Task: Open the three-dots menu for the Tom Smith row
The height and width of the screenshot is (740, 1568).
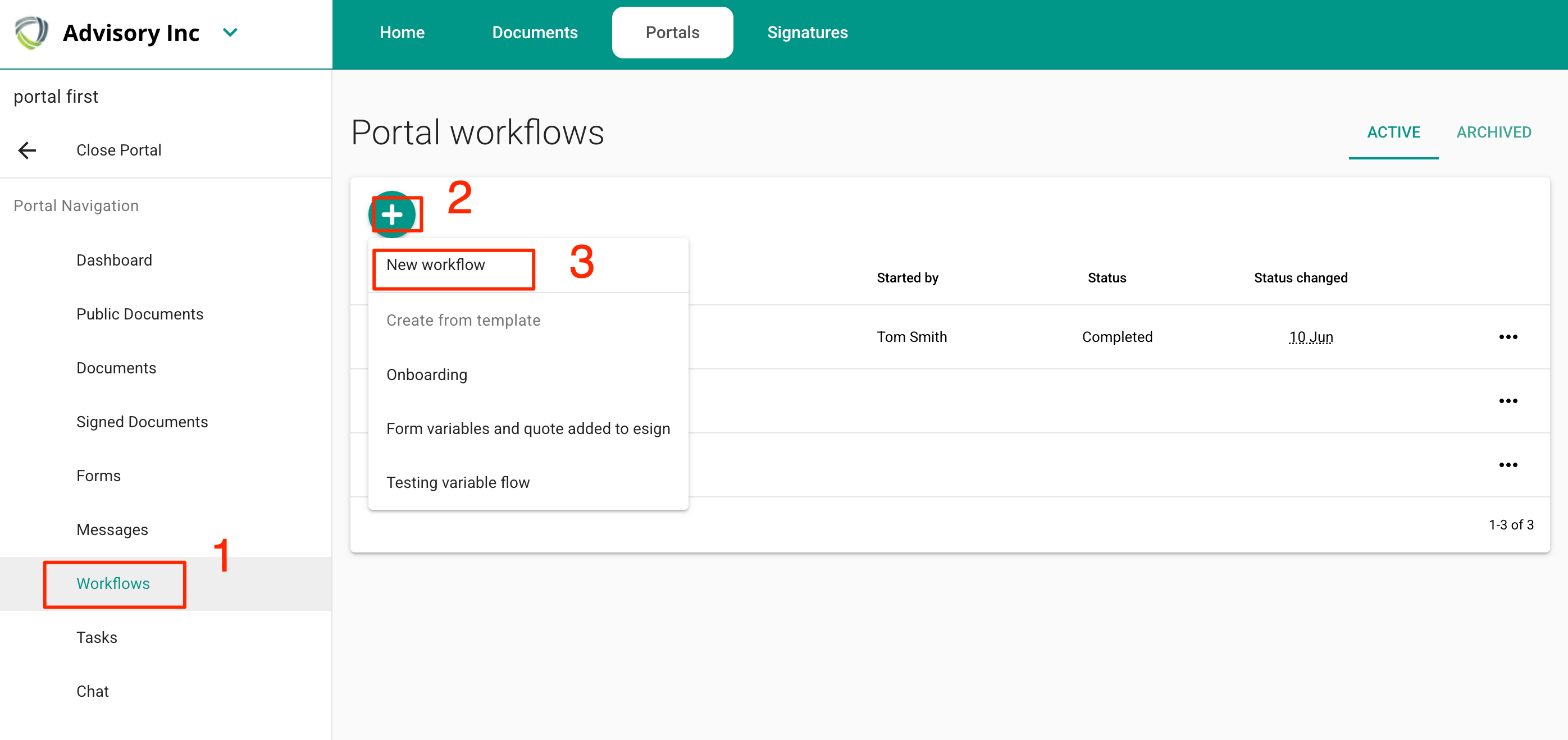Action: [1508, 337]
